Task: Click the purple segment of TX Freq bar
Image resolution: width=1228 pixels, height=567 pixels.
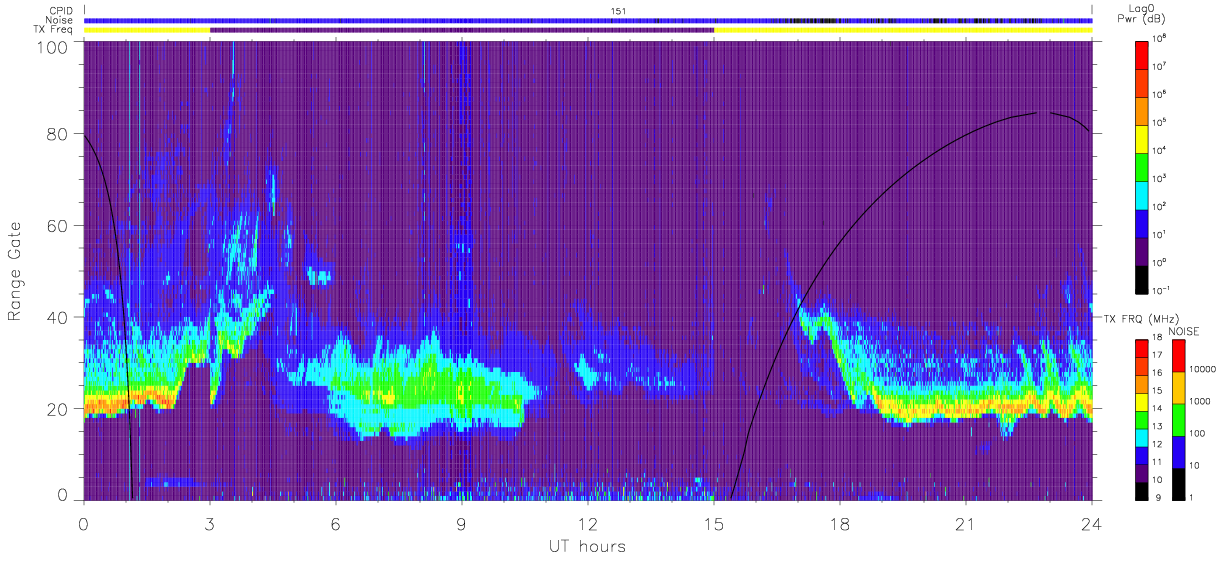Action: point(462,30)
